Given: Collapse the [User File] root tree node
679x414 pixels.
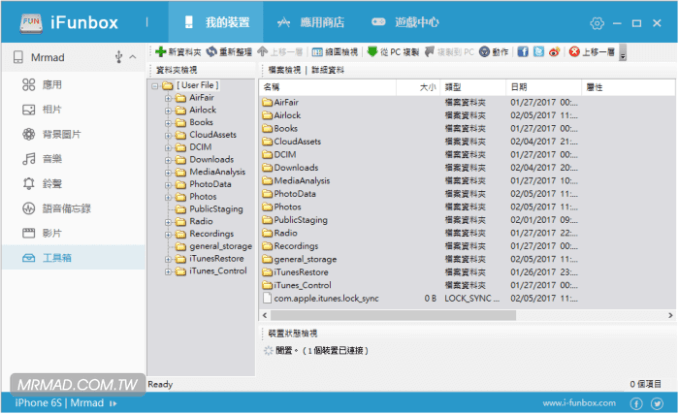Looking at the screenshot, I should tap(155, 86).
